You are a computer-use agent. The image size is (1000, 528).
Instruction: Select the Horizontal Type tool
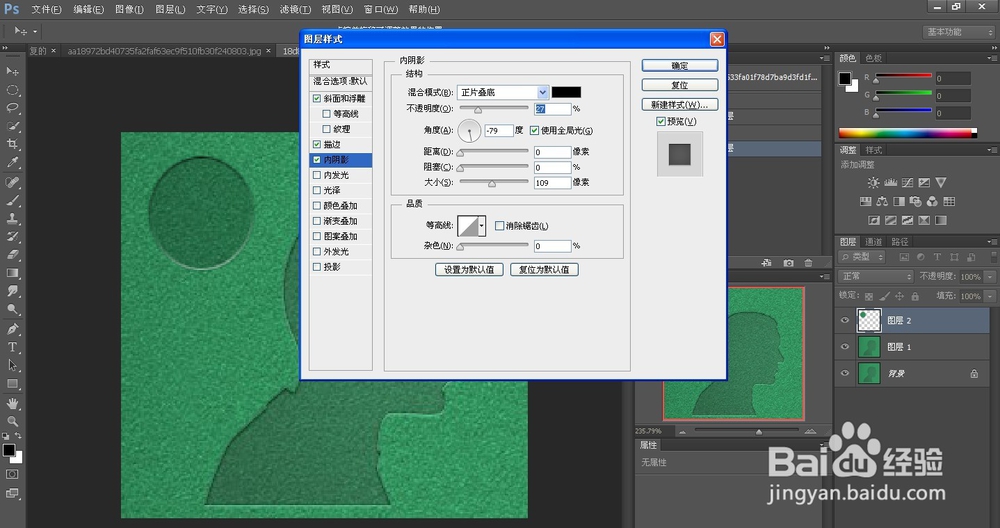12,348
